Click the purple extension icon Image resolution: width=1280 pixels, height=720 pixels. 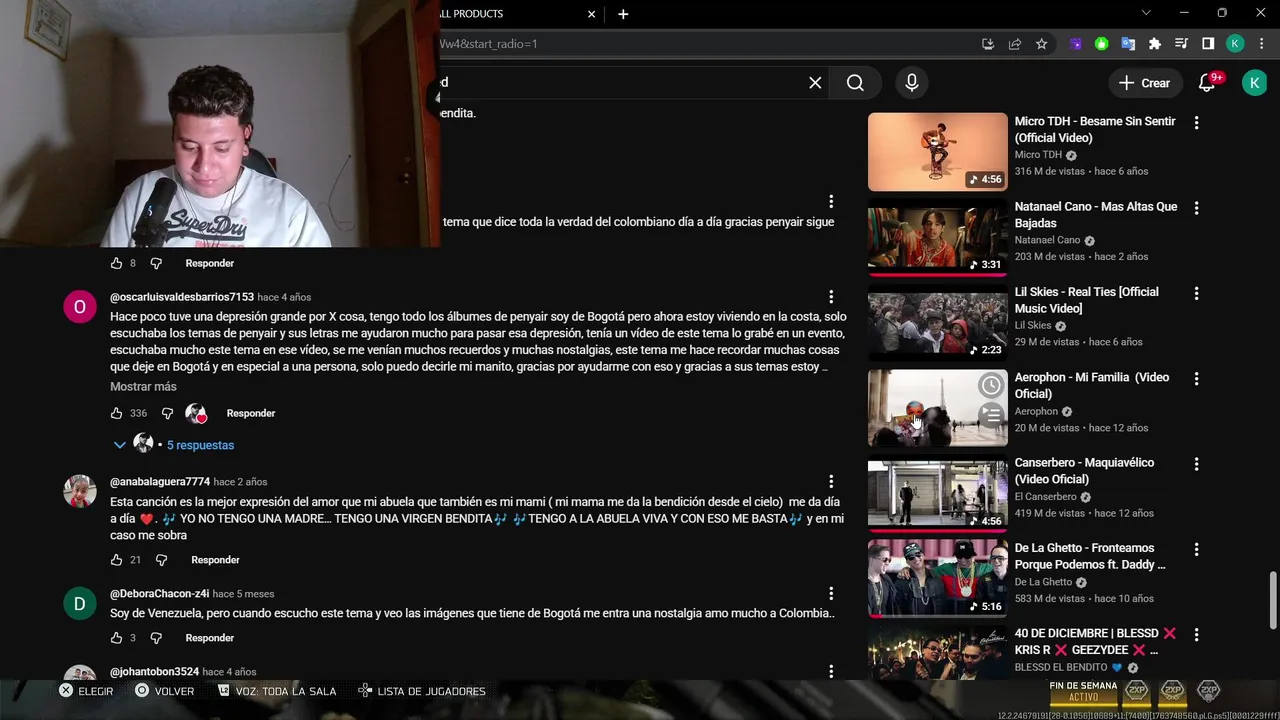coord(1076,44)
